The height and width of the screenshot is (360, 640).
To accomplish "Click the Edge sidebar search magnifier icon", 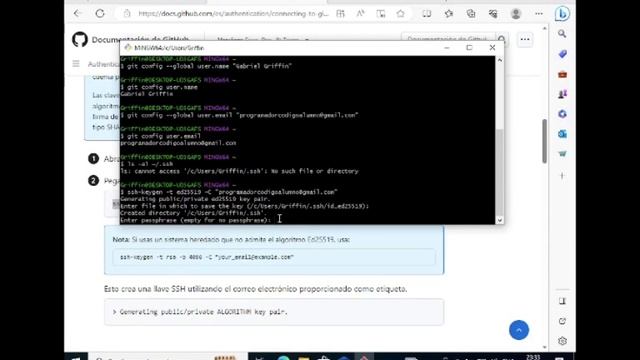I will [x=562, y=34].
